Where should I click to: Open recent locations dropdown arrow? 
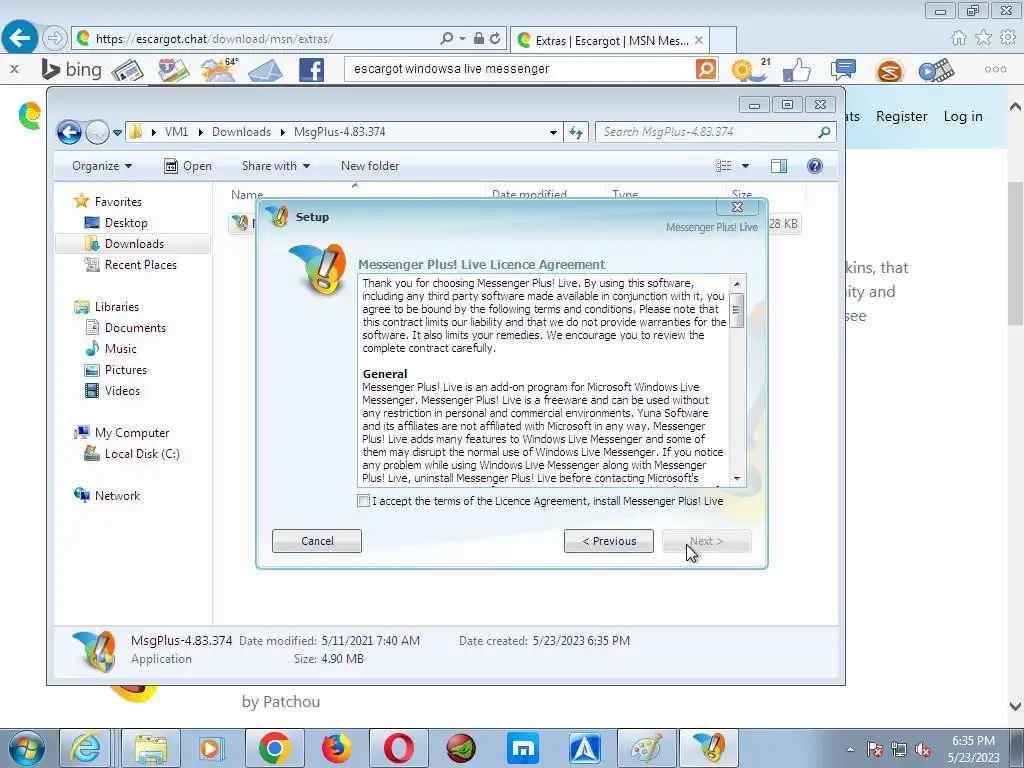[117, 132]
